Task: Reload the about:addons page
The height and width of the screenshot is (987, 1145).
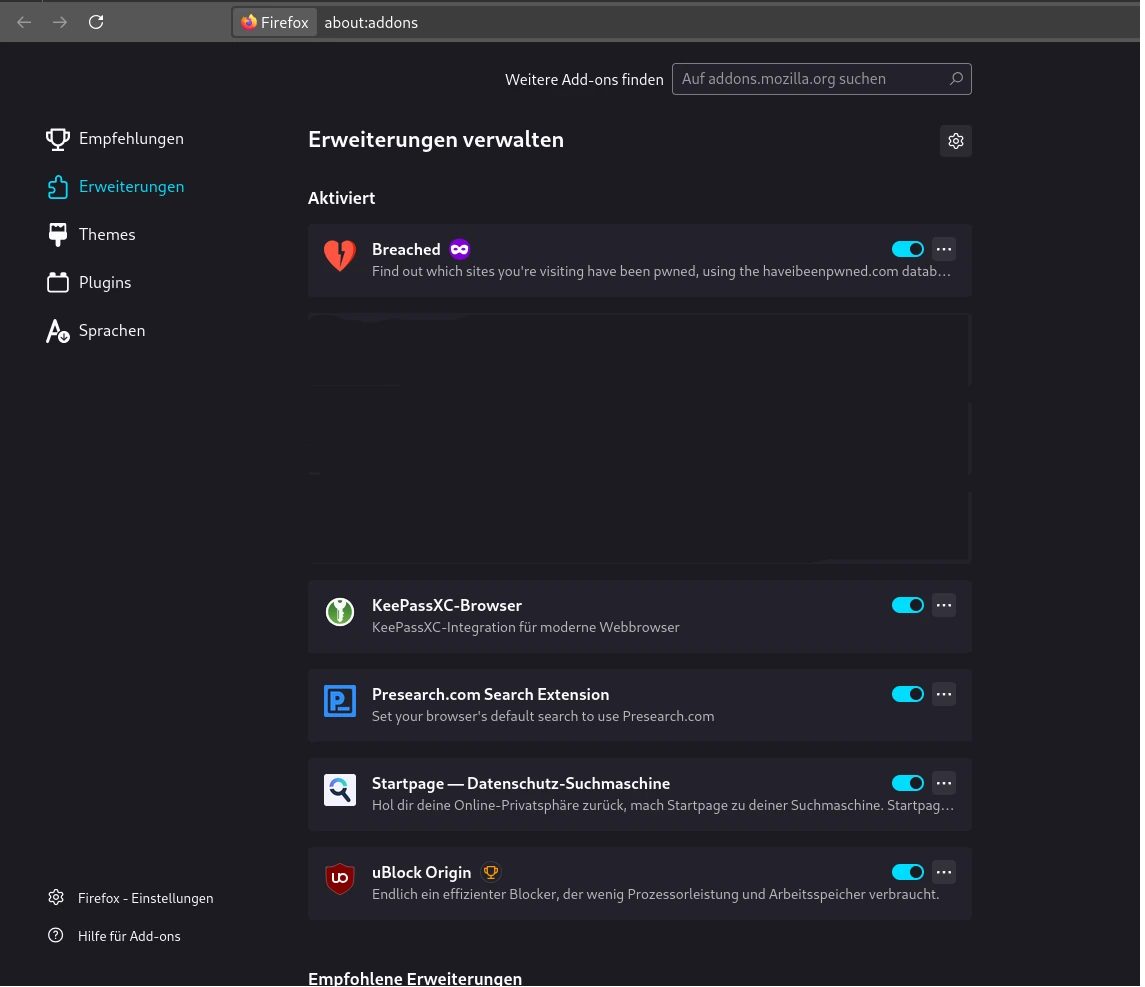Action: click(96, 22)
